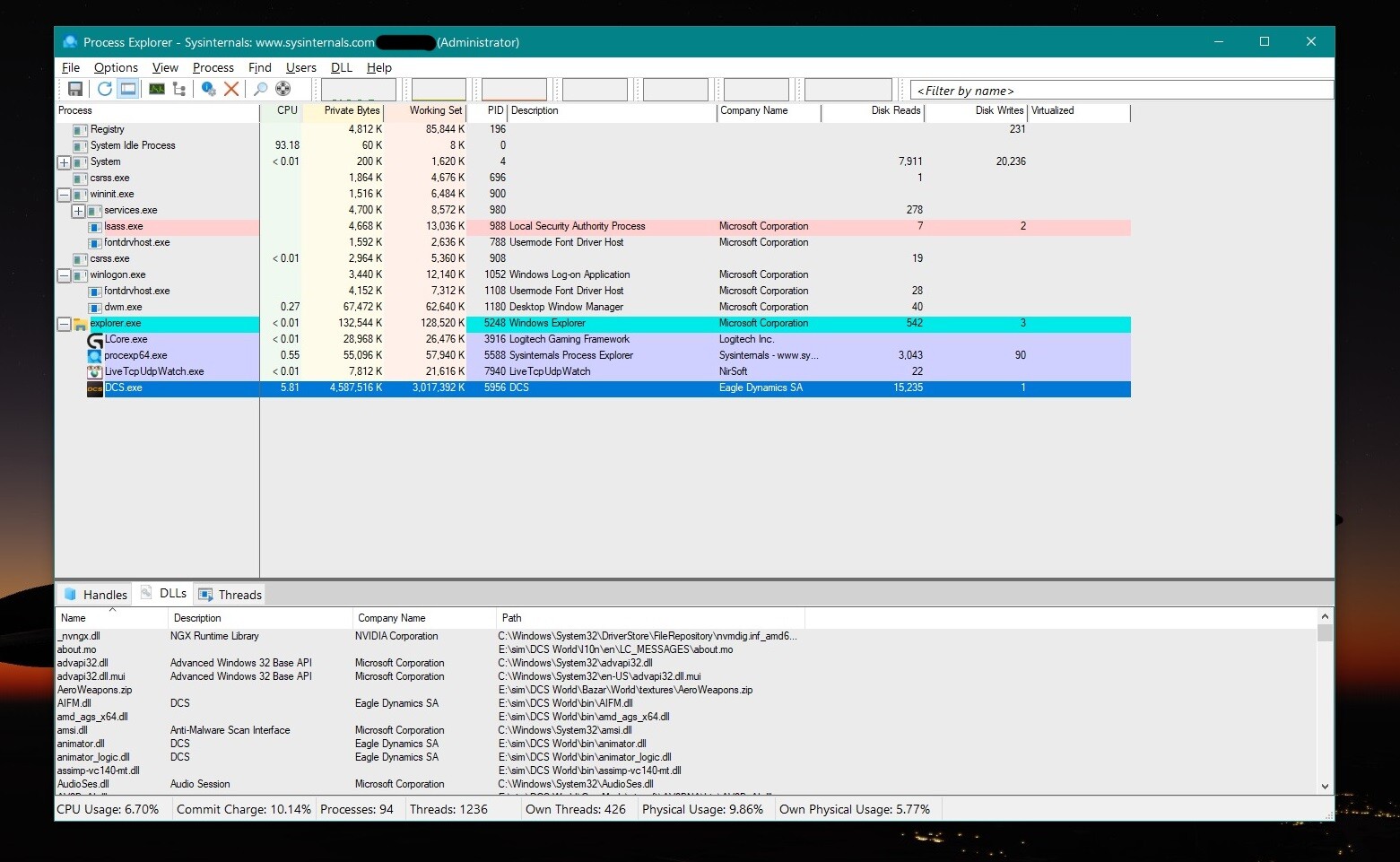
Task: Click the explorer.exe folder icon
Action: pyautogui.click(x=80, y=324)
